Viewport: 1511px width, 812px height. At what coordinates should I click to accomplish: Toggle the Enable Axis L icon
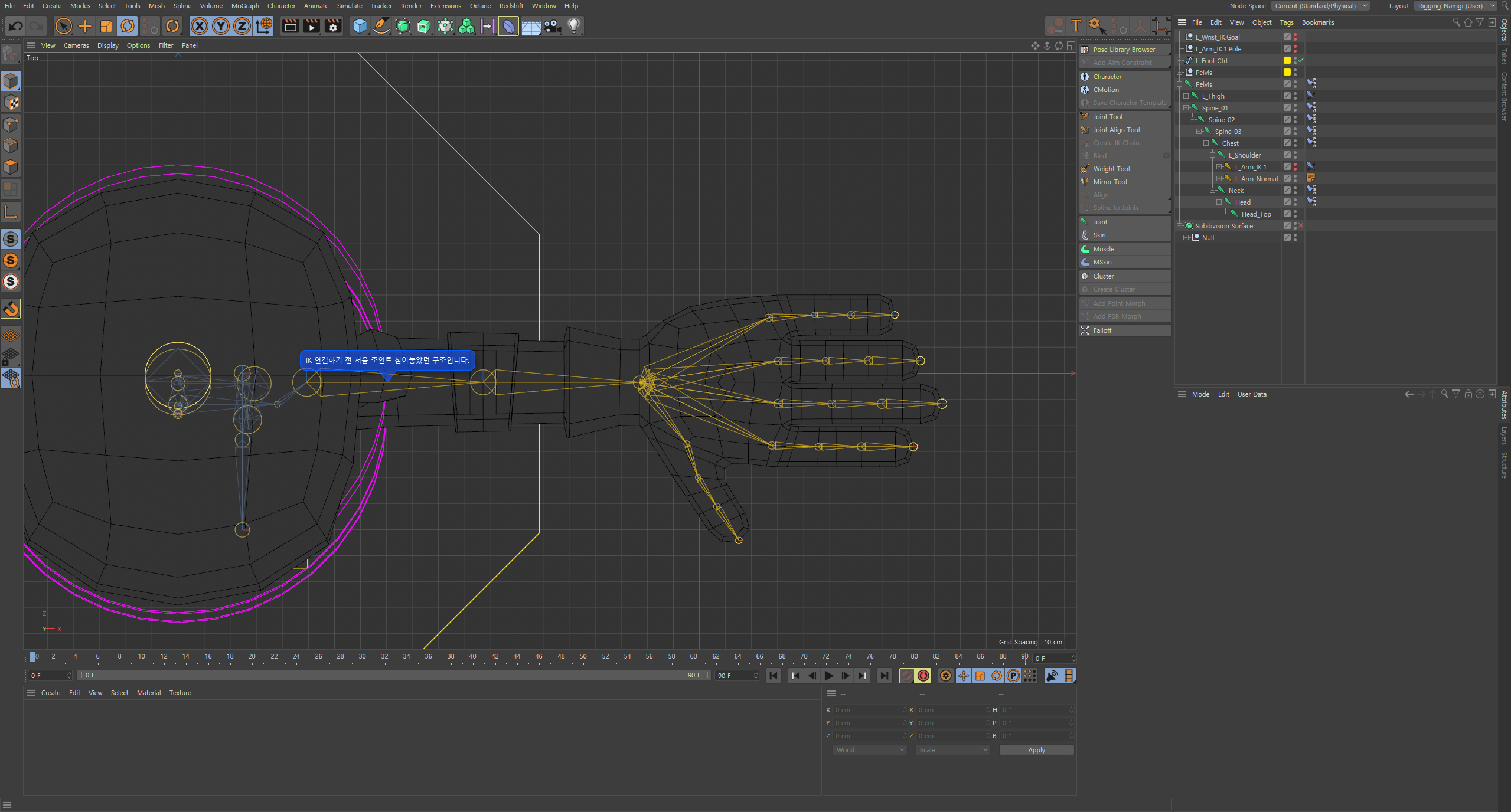click(11, 211)
